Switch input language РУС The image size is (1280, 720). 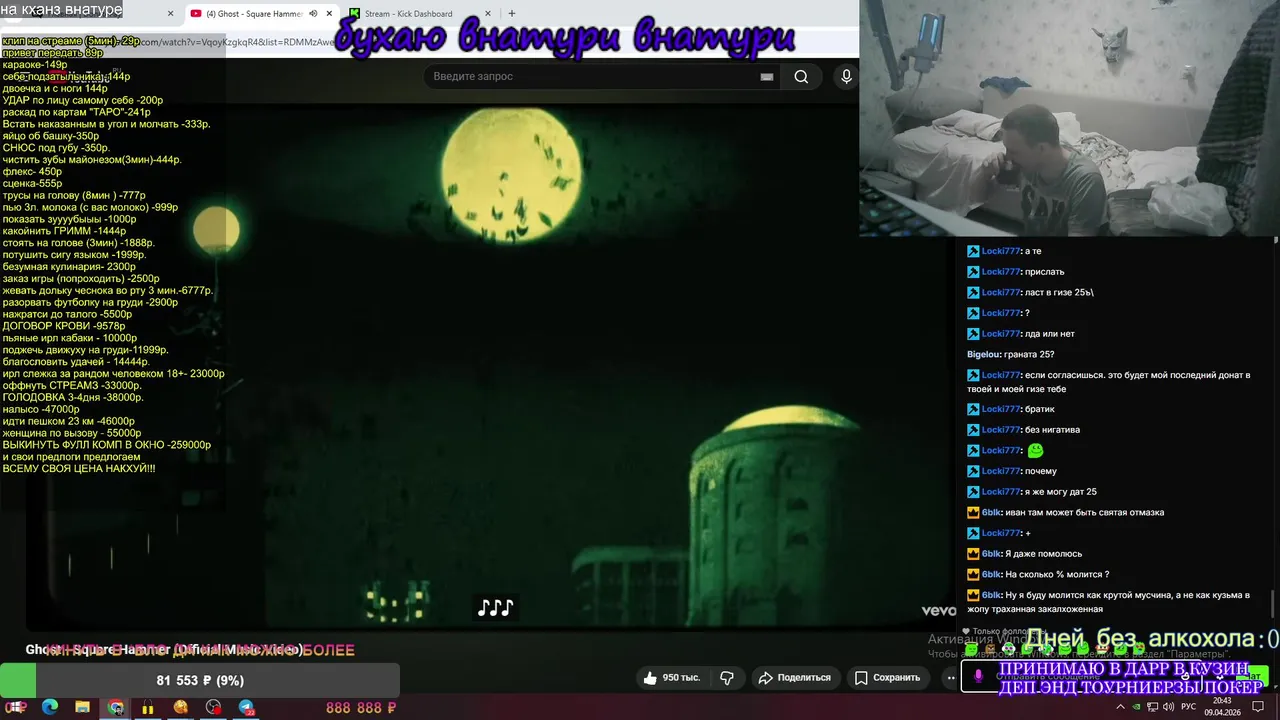[x=1189, y=707]
